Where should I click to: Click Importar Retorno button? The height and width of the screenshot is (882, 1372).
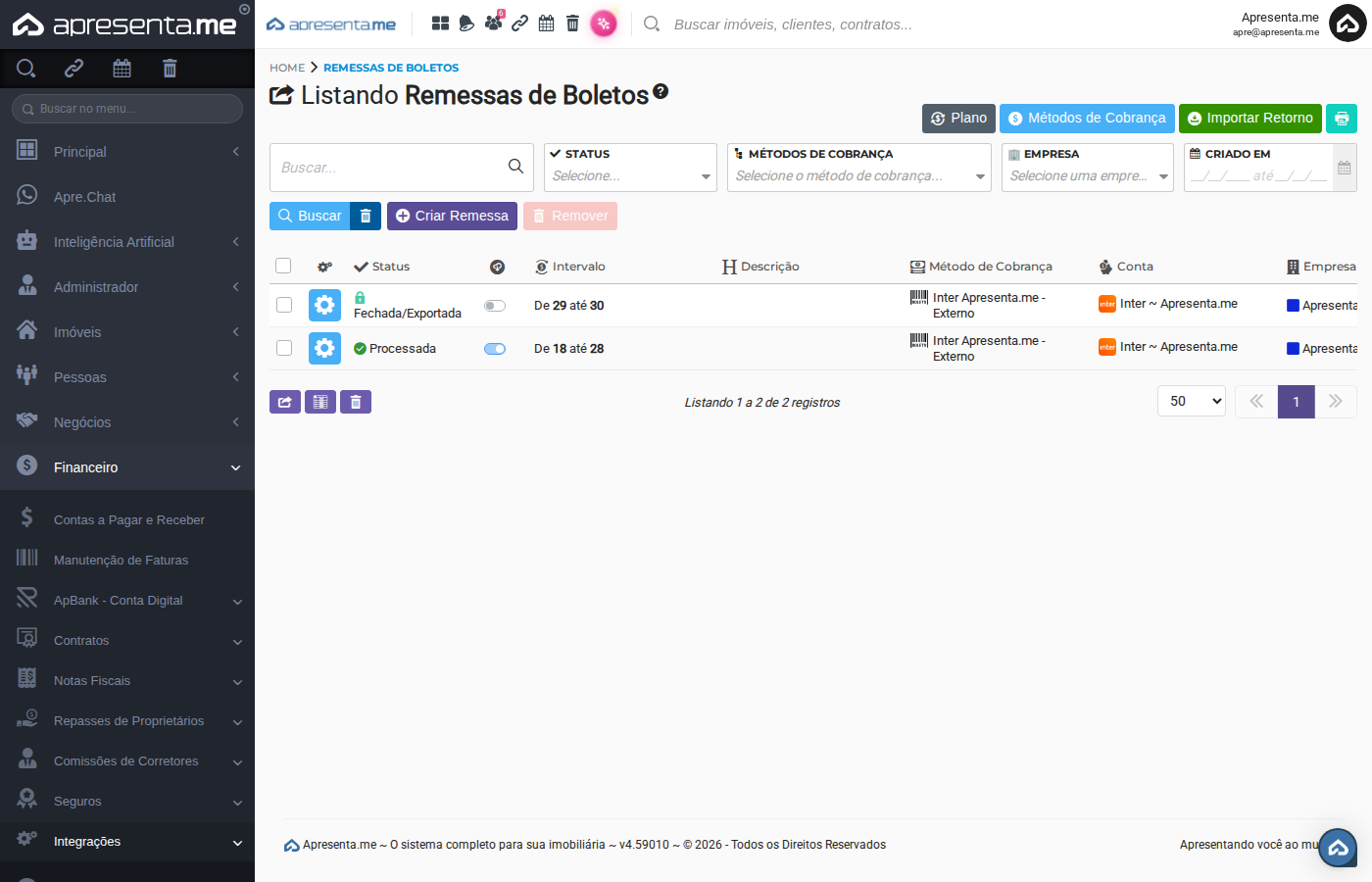(1250, 119)
